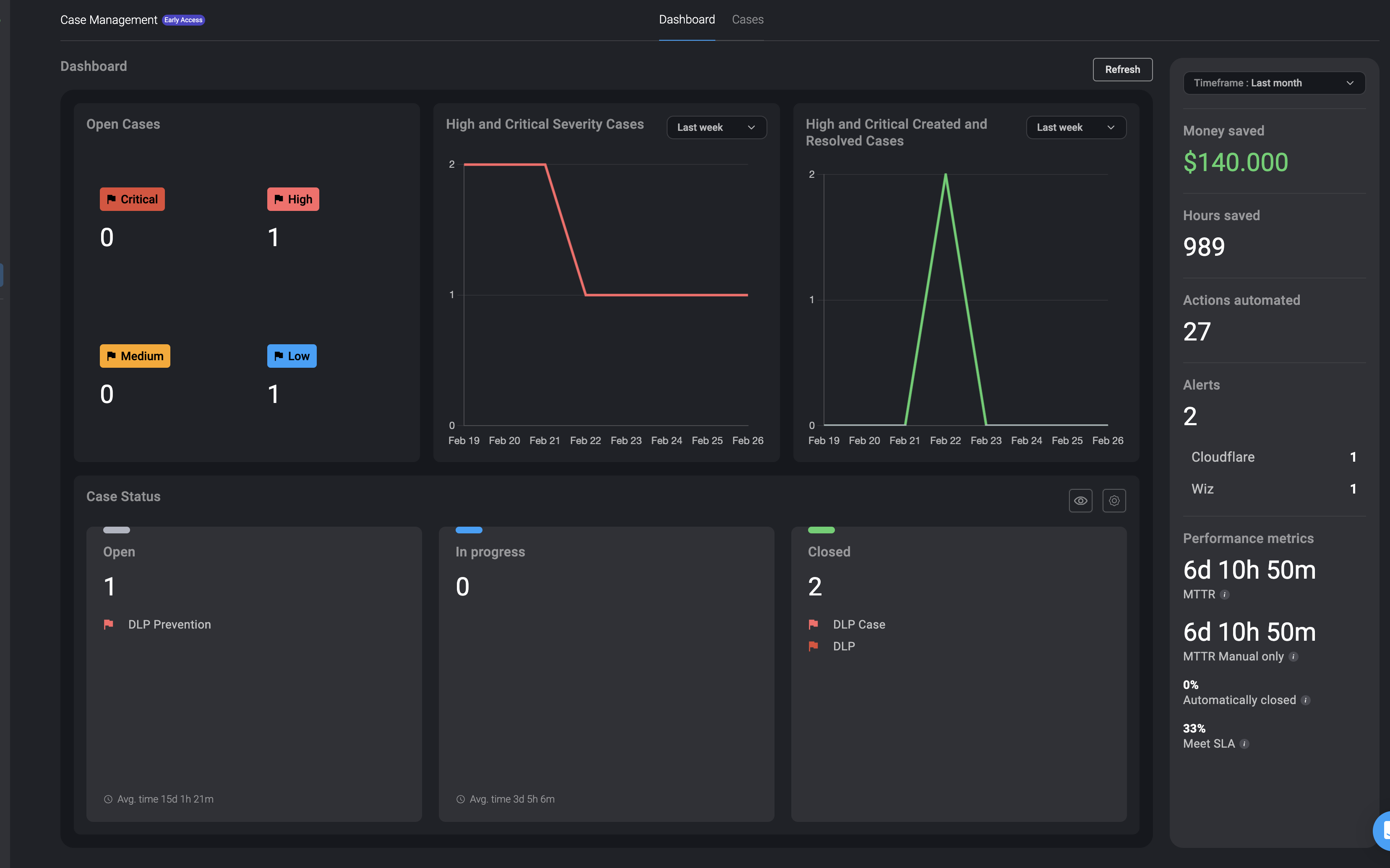Open Case Status settings gear icon
The image size is (1390, 868).
(x=1114, y=501)
